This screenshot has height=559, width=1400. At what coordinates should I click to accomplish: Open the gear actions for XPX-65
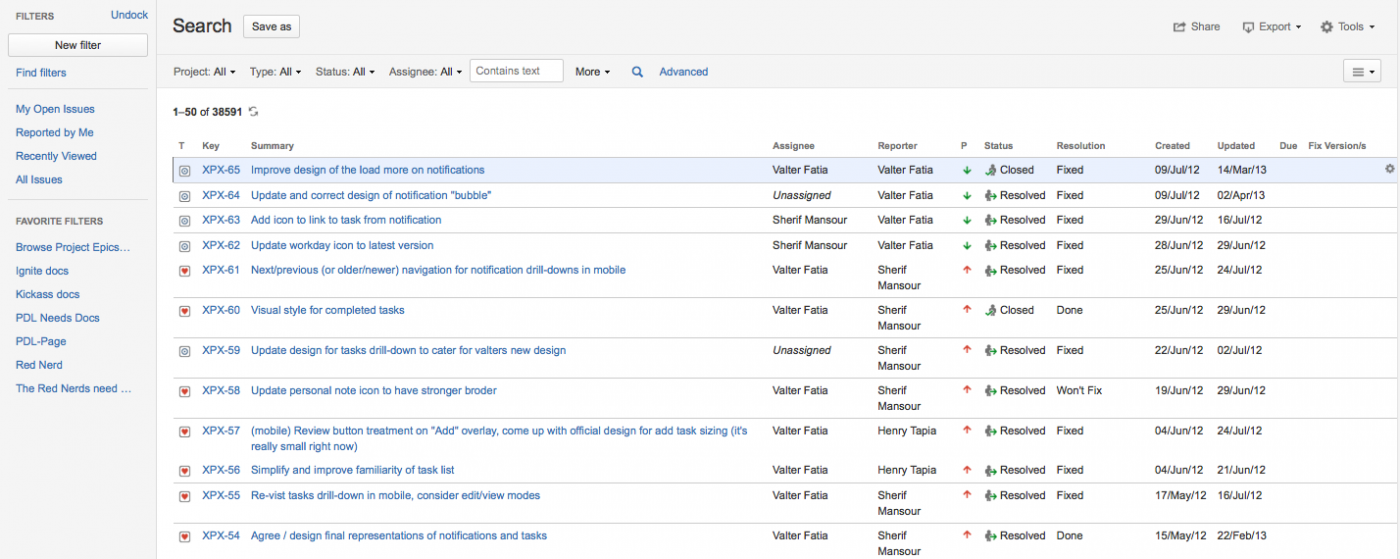(1389, 169)
